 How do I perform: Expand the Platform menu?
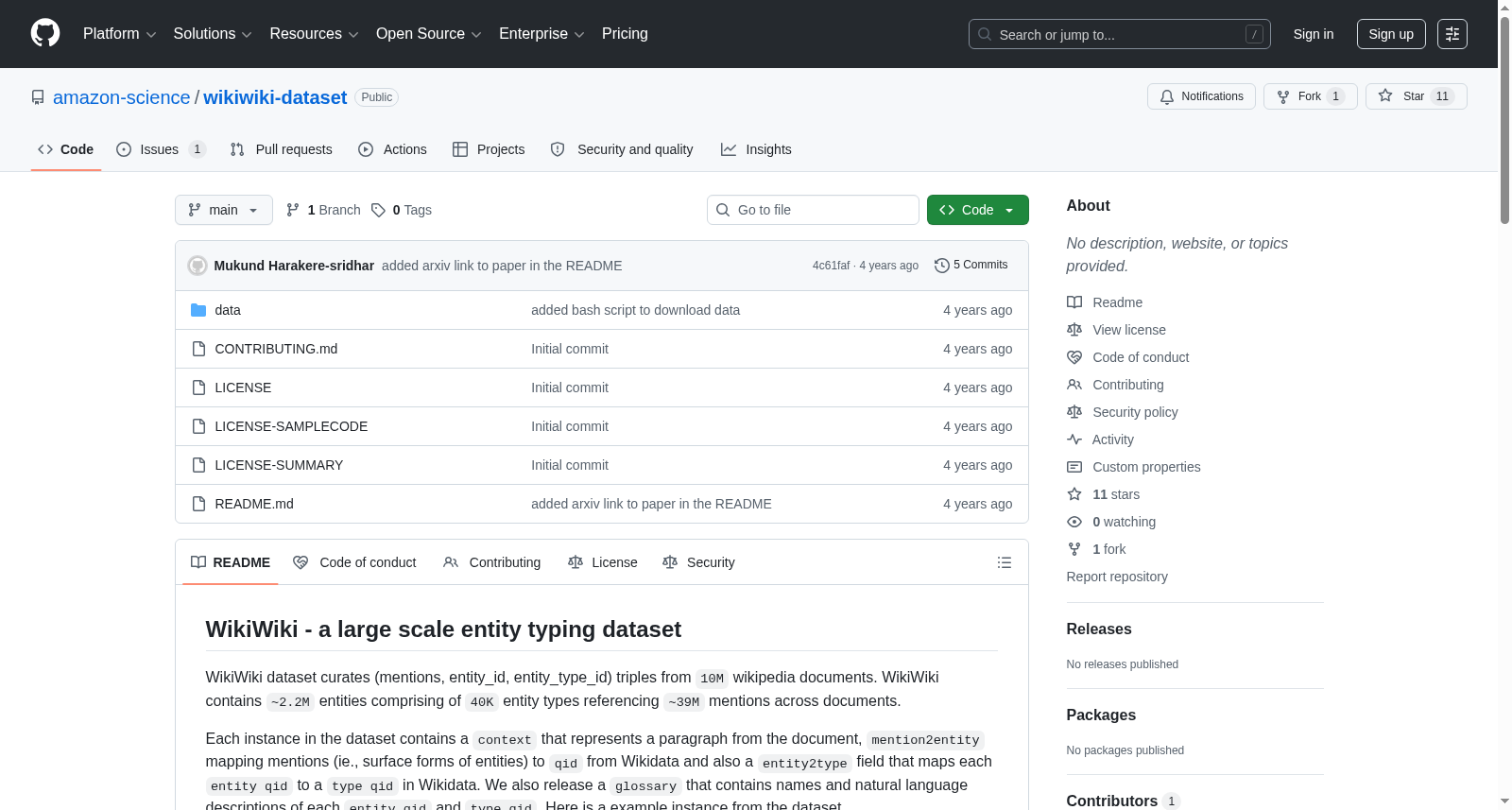point(119,34)
